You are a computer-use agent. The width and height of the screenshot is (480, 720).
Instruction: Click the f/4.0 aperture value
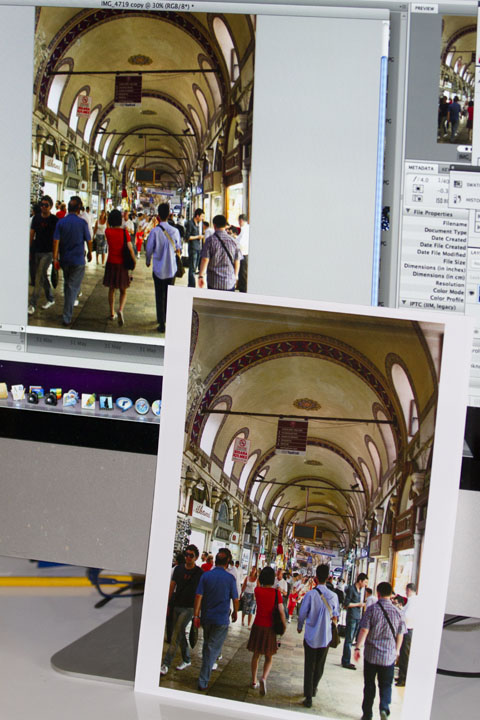(420, 180)
